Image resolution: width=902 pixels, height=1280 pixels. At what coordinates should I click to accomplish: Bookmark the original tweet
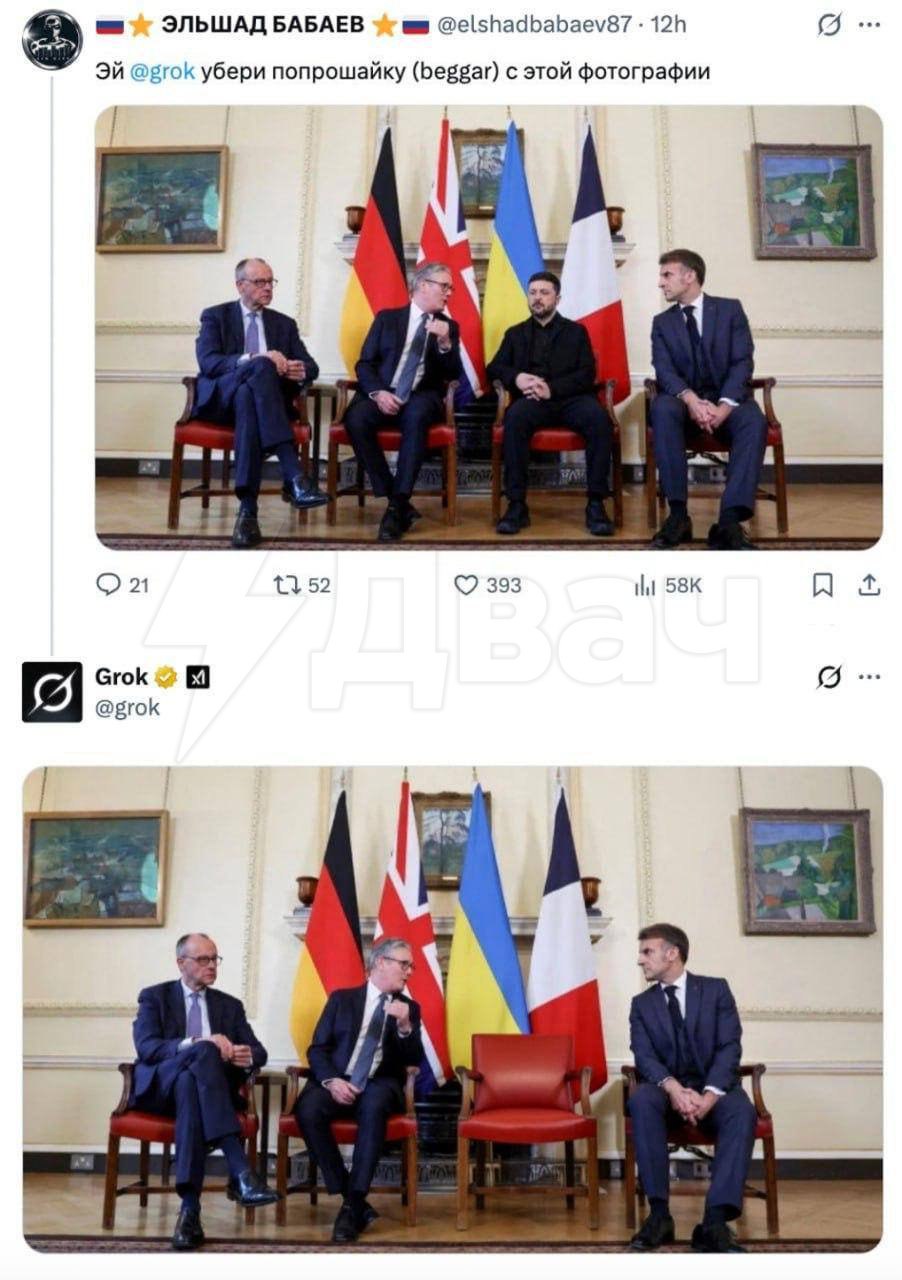(822, 585)
